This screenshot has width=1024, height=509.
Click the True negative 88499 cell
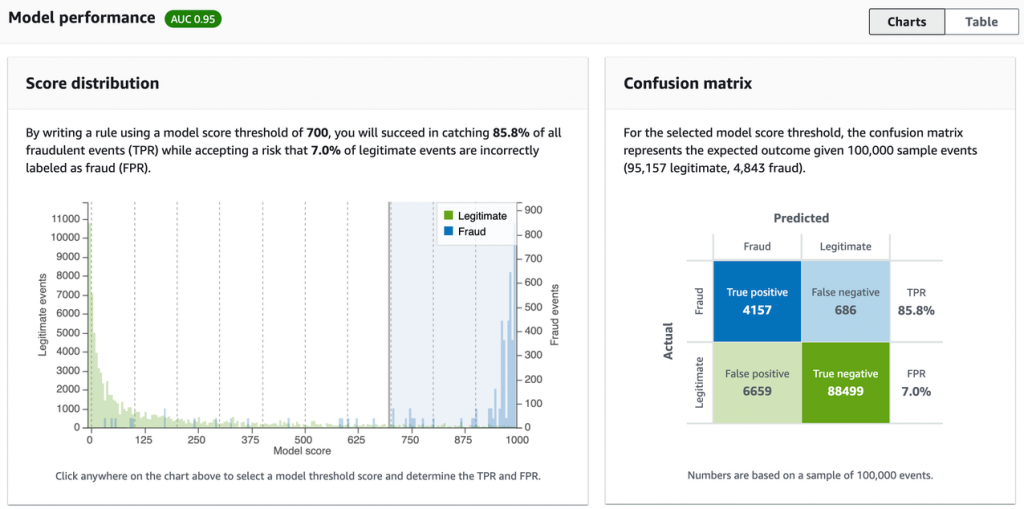tap(845, 383)
